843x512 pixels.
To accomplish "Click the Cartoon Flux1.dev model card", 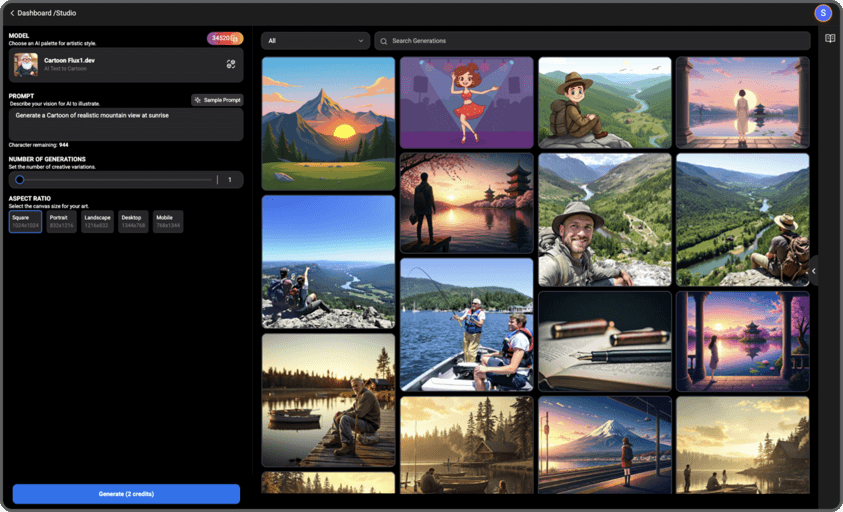I will point(126,65).
